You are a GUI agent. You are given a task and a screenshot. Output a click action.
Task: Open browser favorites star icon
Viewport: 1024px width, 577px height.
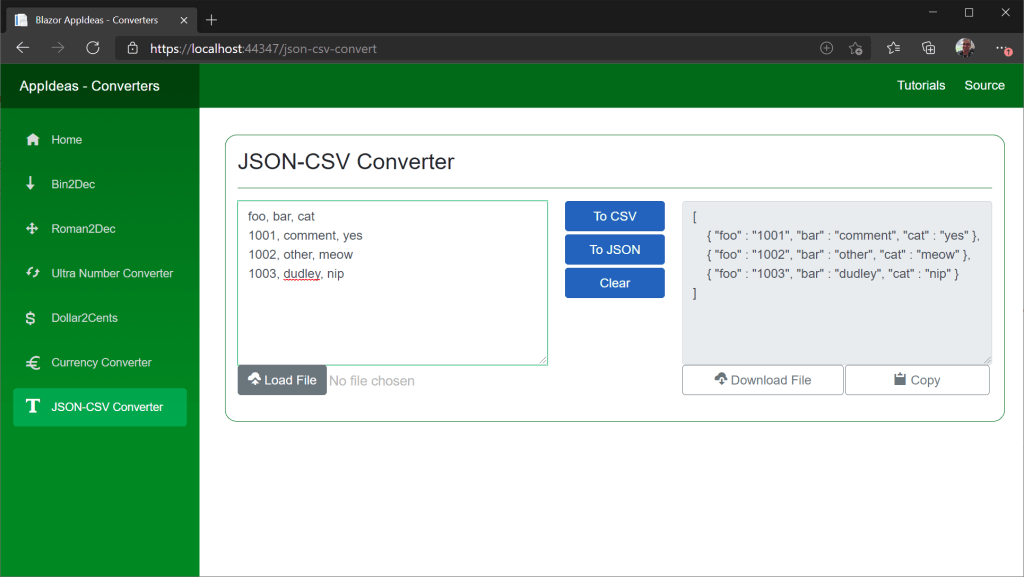tap(893, 48)
